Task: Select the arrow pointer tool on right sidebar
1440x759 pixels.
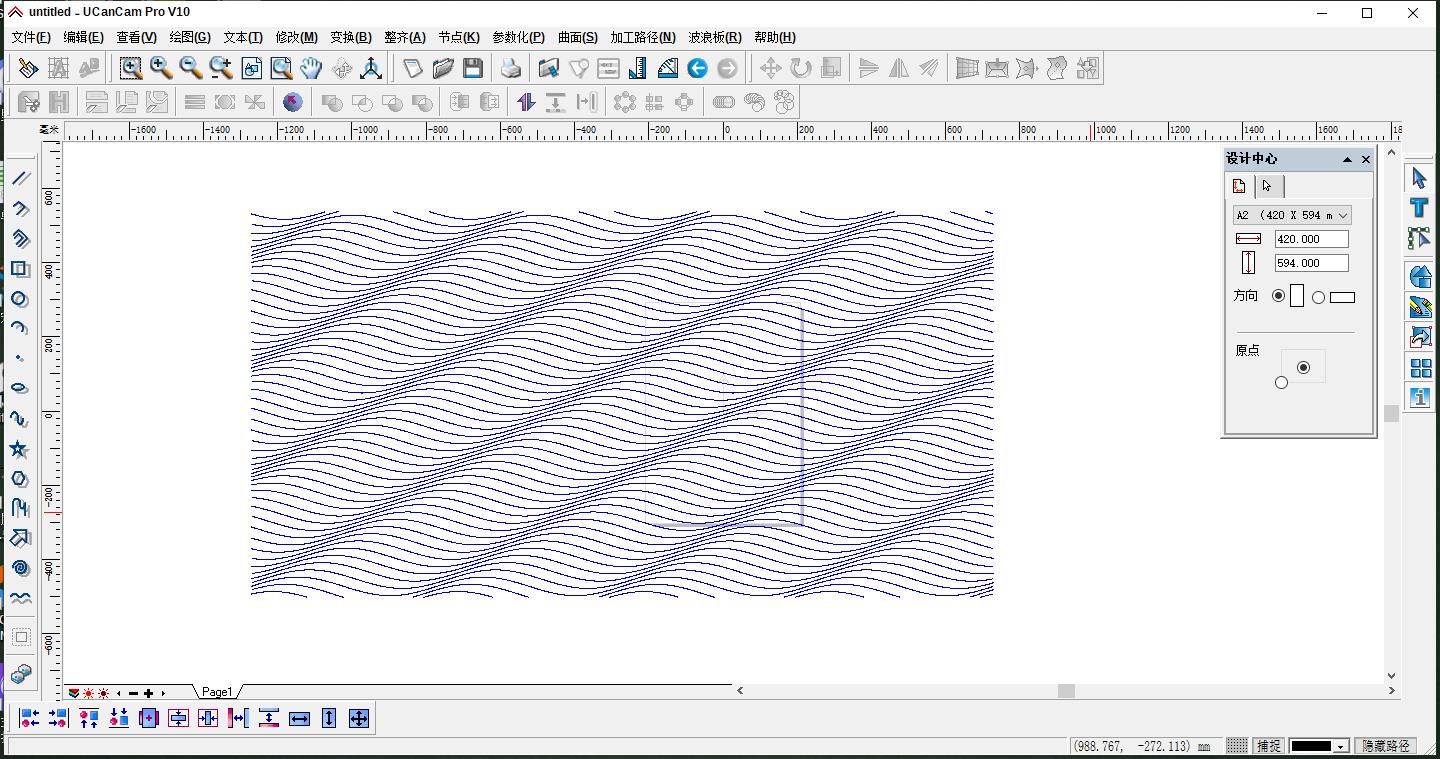Action: [1419, 178]
